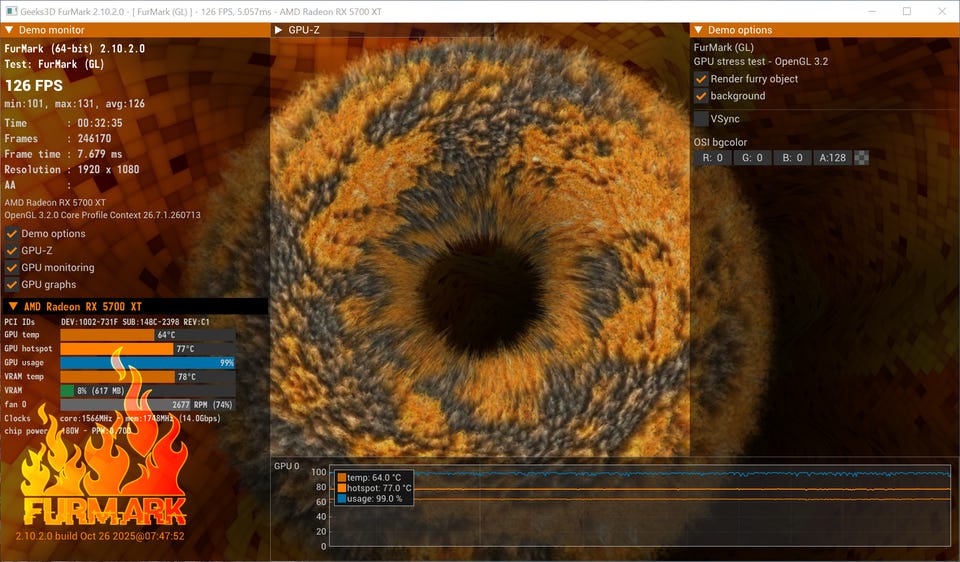Click the GPU 0 graph label
The width and height of the screenshot is (960, 562).
[287, 466]
